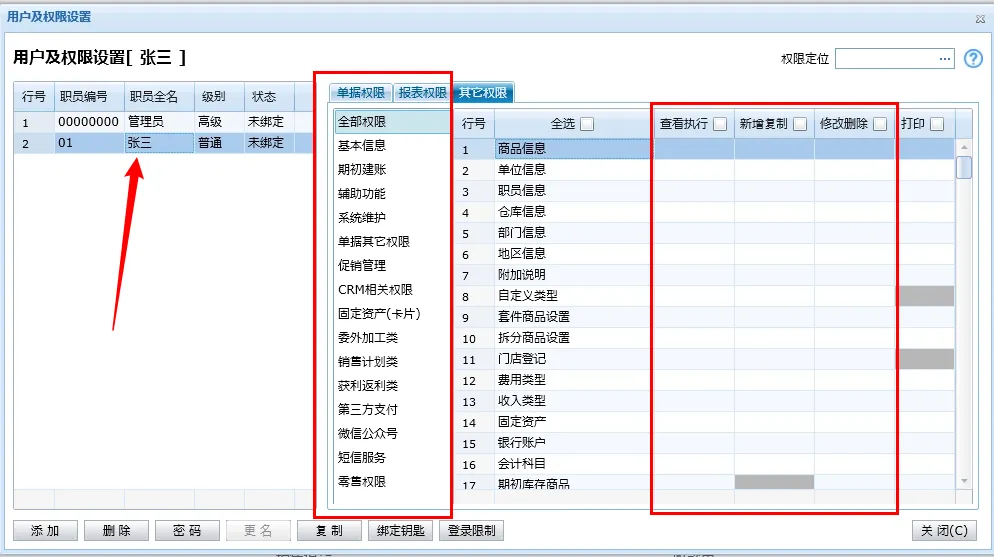Switch to the 其它权限 tab

click(483, 93)
